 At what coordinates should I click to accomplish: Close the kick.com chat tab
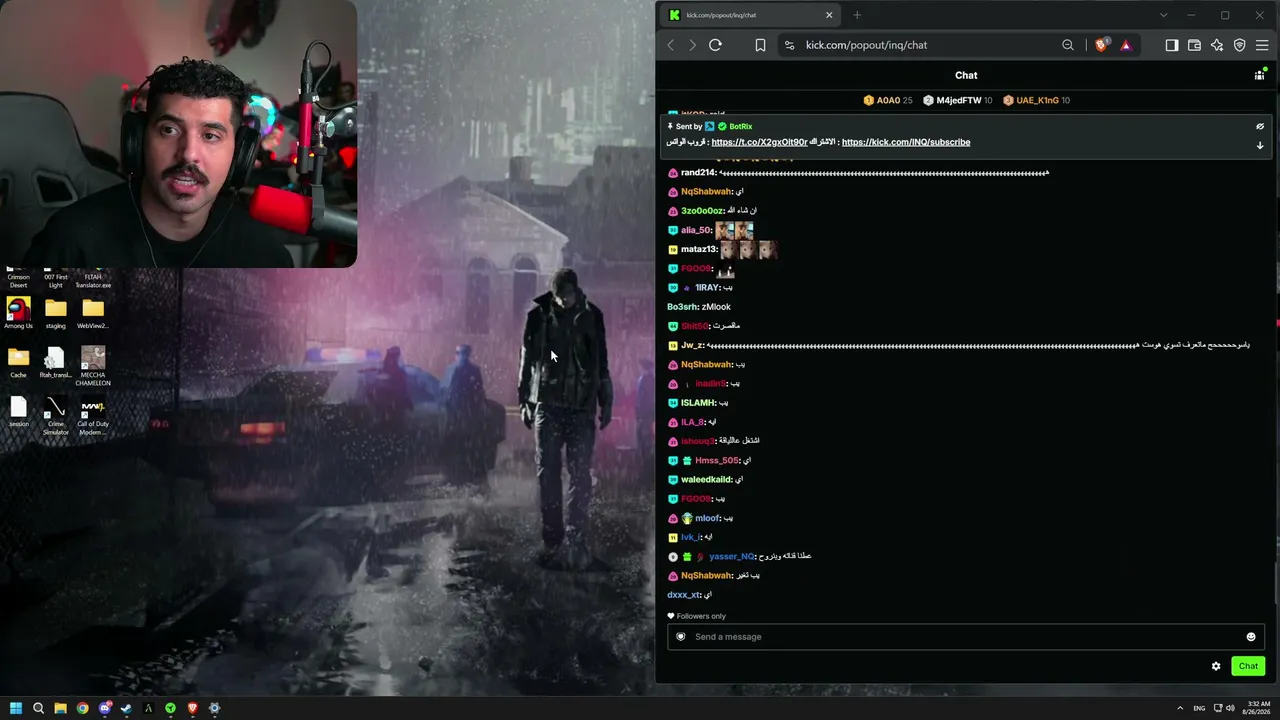pos(829,15)
